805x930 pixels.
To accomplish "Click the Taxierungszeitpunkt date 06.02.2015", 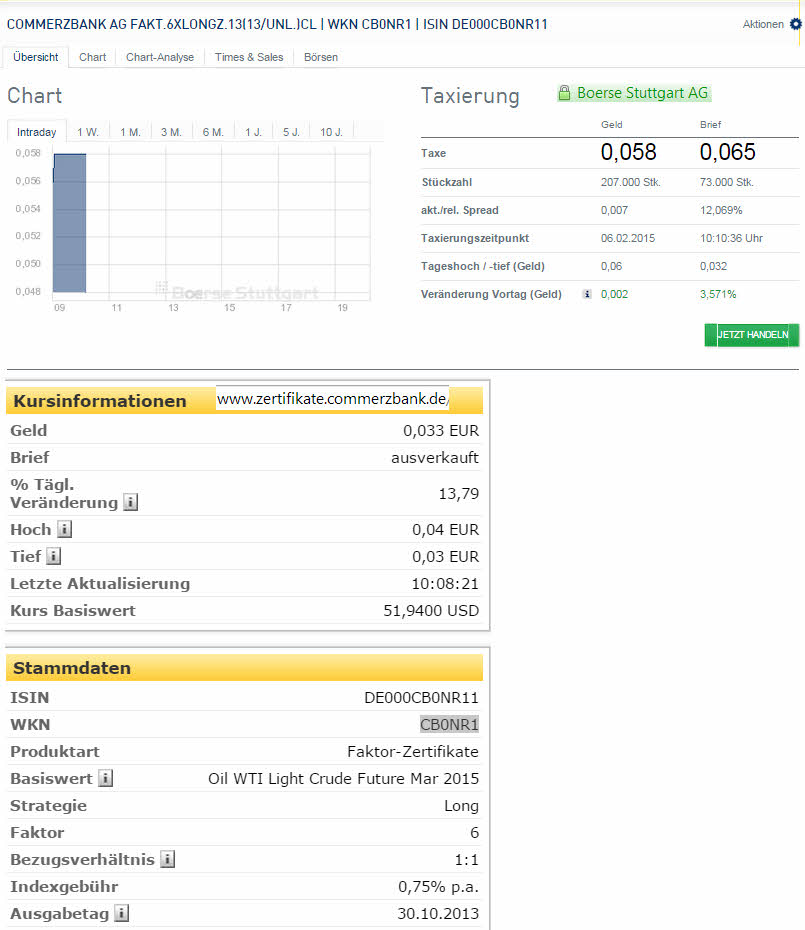I will pos(628,238).
